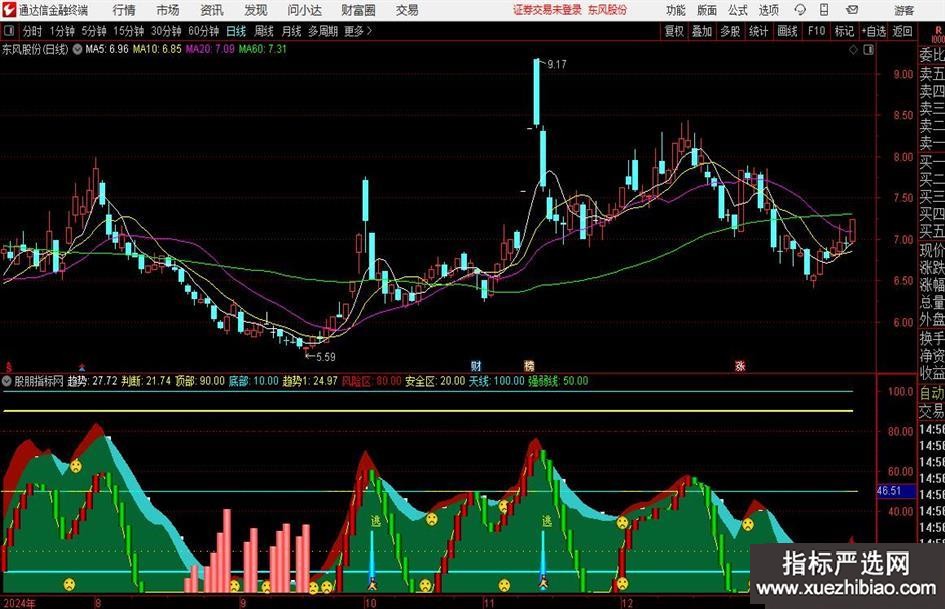Click the 标记 mark toolbar button
This screenshot has height=609, width=945.
pos(844,31)
